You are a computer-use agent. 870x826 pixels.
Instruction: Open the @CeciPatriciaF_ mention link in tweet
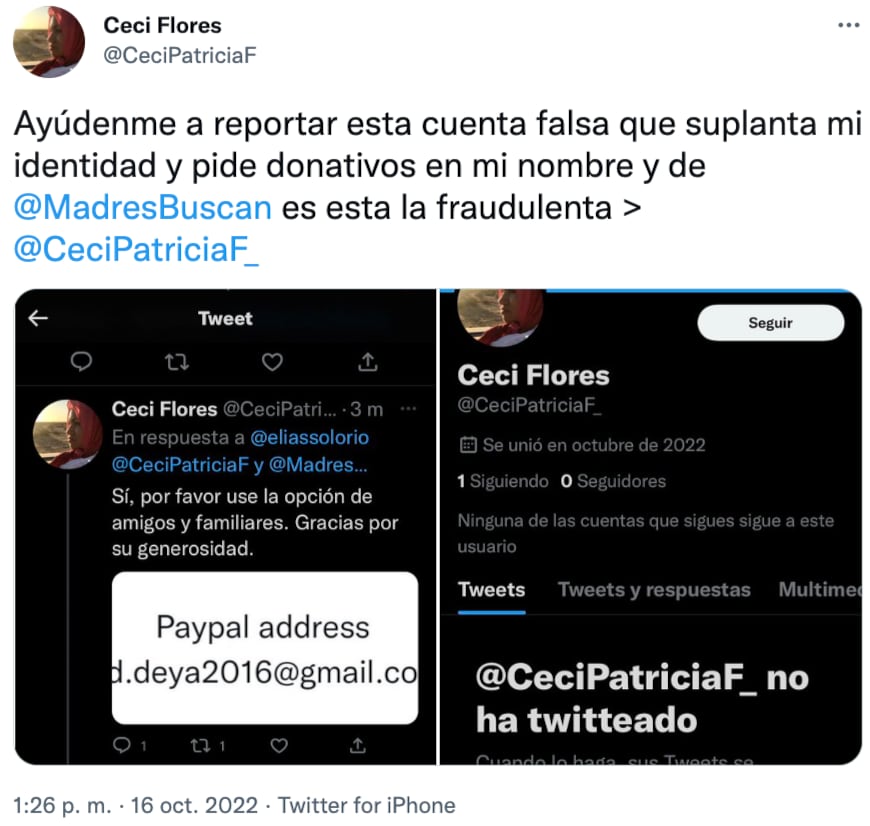pos(136,249)
